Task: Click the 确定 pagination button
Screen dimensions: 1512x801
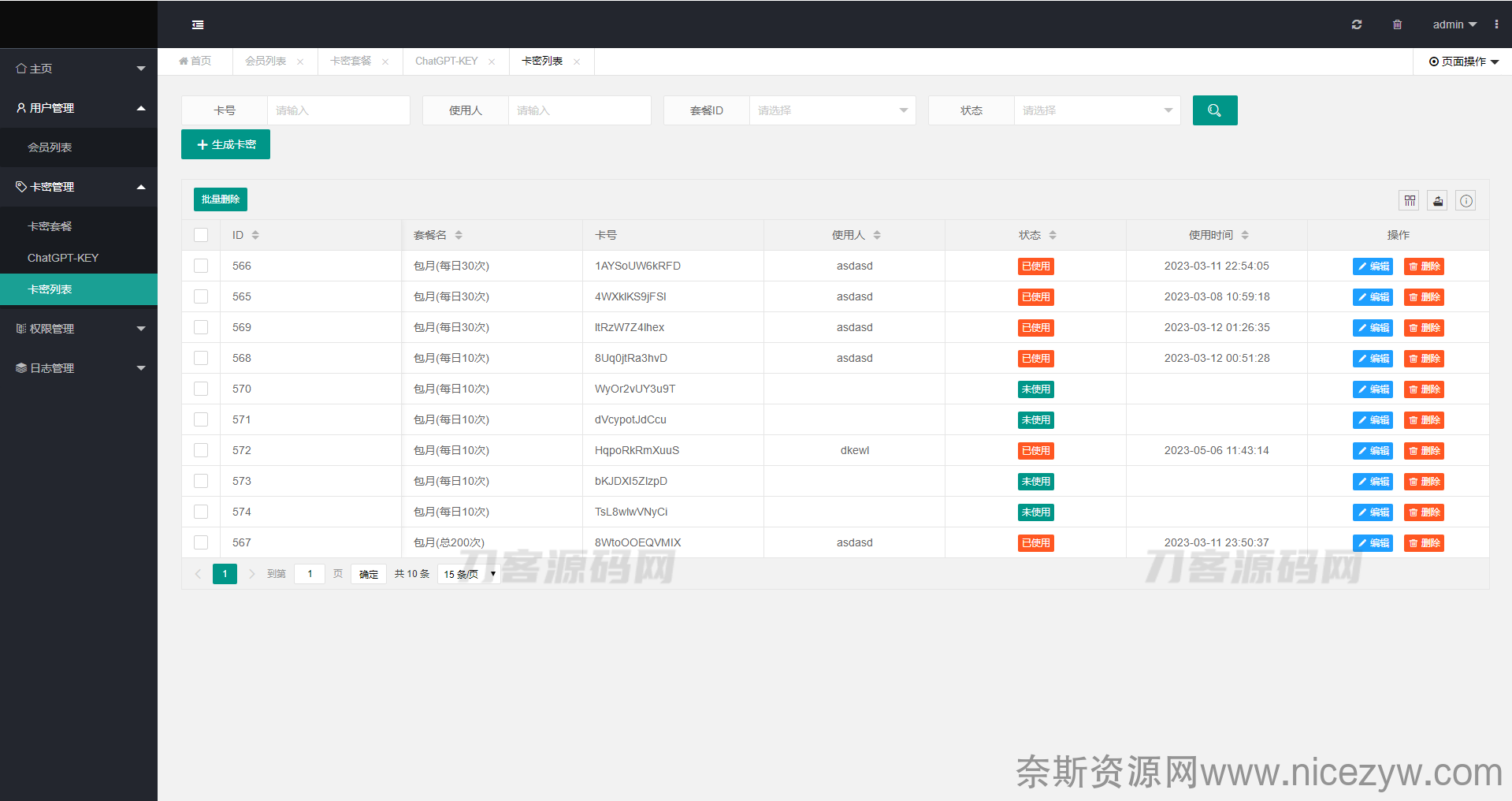Action: [369, 574]
